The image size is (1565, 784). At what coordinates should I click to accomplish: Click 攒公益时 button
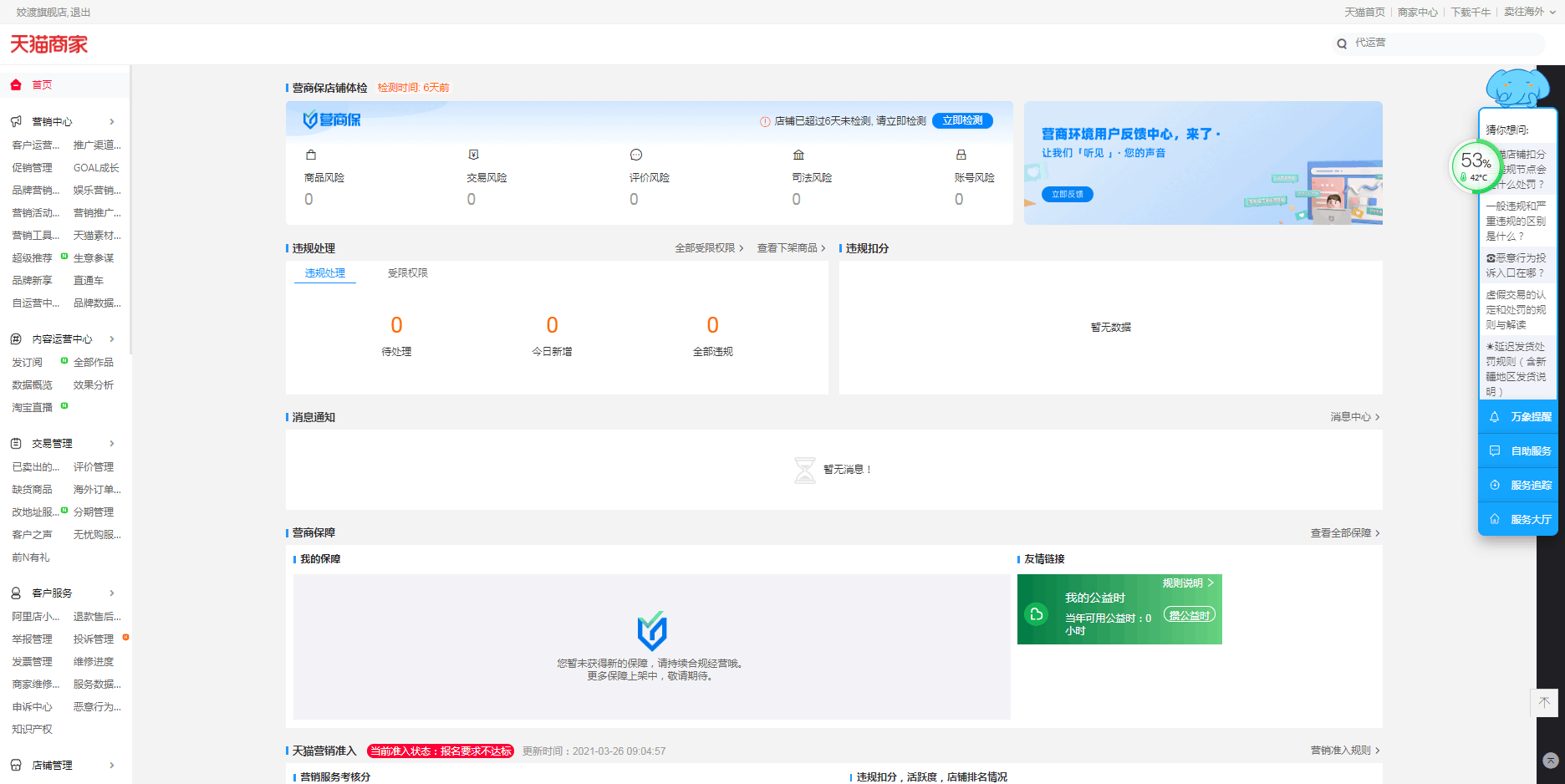pyautogui.click(x=1190, y=615)
